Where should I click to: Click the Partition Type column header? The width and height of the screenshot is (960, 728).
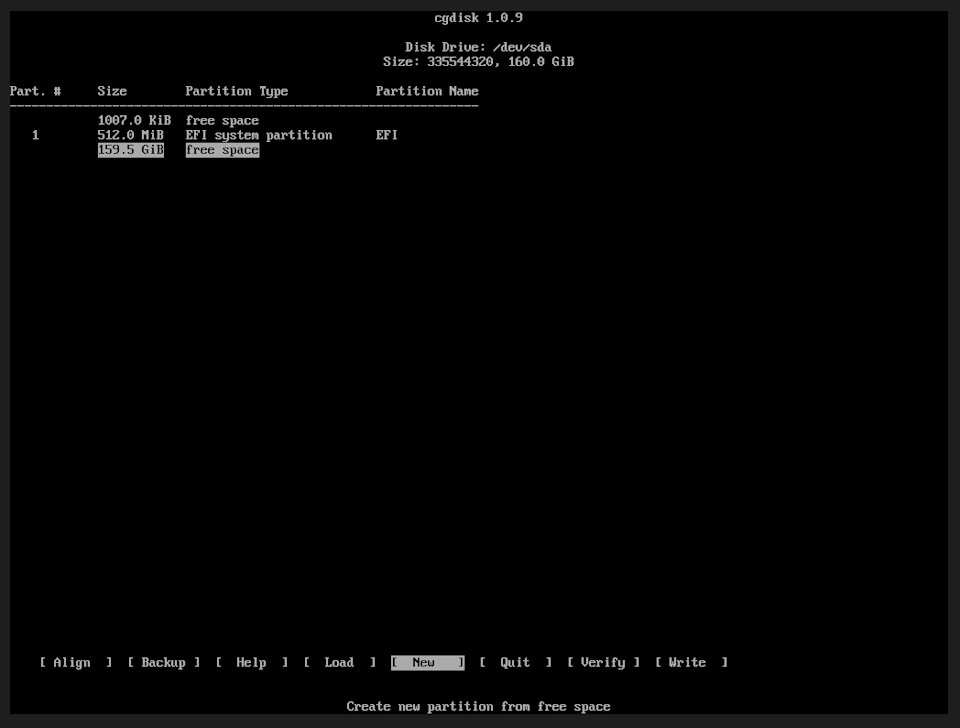[x=237, y=91]
